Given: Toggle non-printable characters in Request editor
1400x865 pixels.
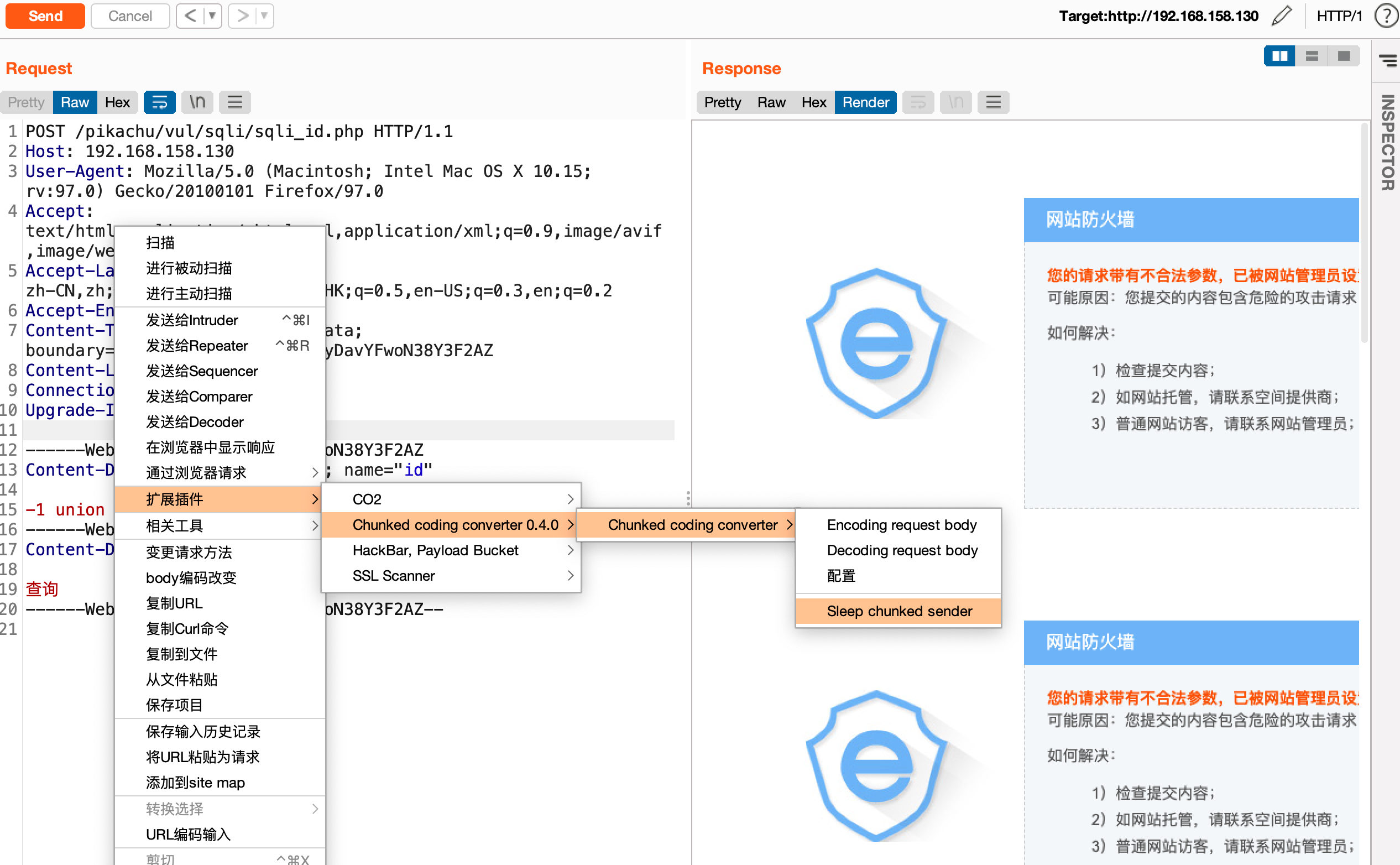Looking at the screenshot, I should 197,102.
